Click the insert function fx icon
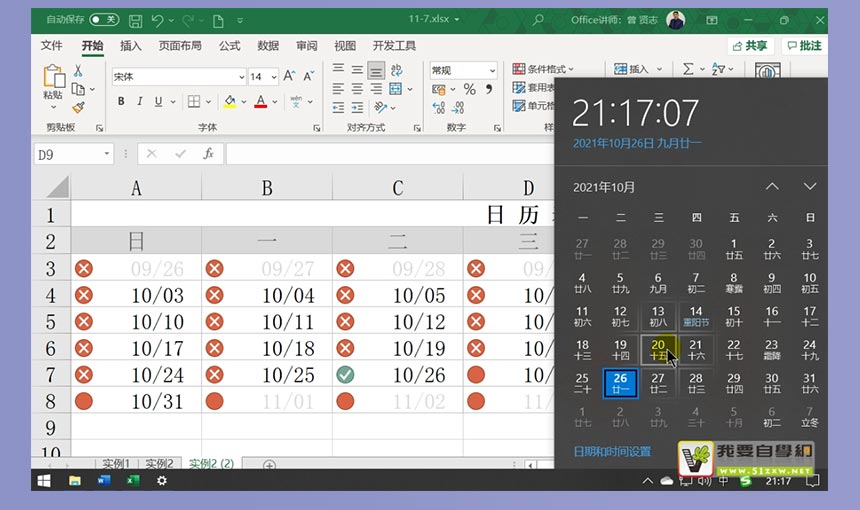 208,154
